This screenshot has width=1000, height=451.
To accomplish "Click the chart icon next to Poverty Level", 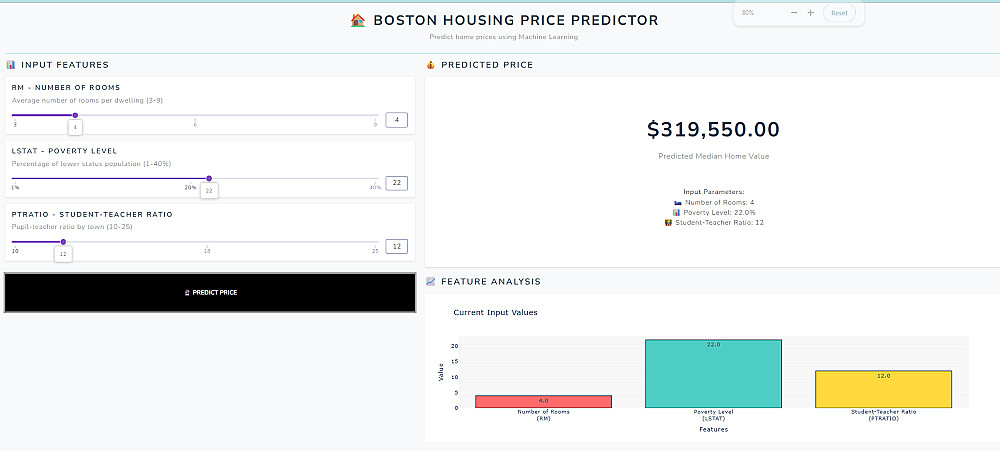I will coord(677,213).
